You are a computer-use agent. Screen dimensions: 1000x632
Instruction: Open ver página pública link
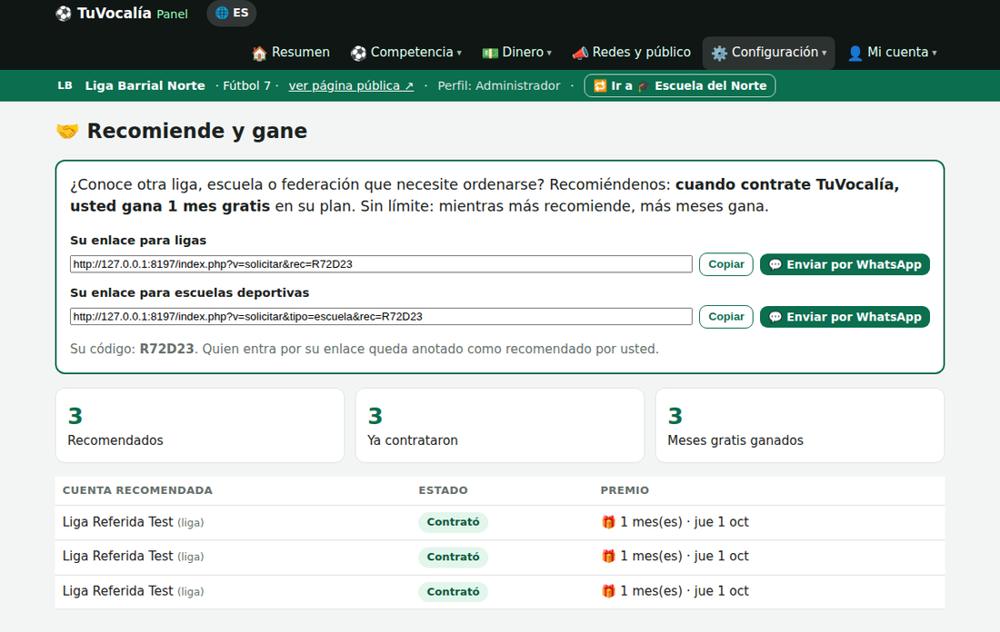(351, 85)
